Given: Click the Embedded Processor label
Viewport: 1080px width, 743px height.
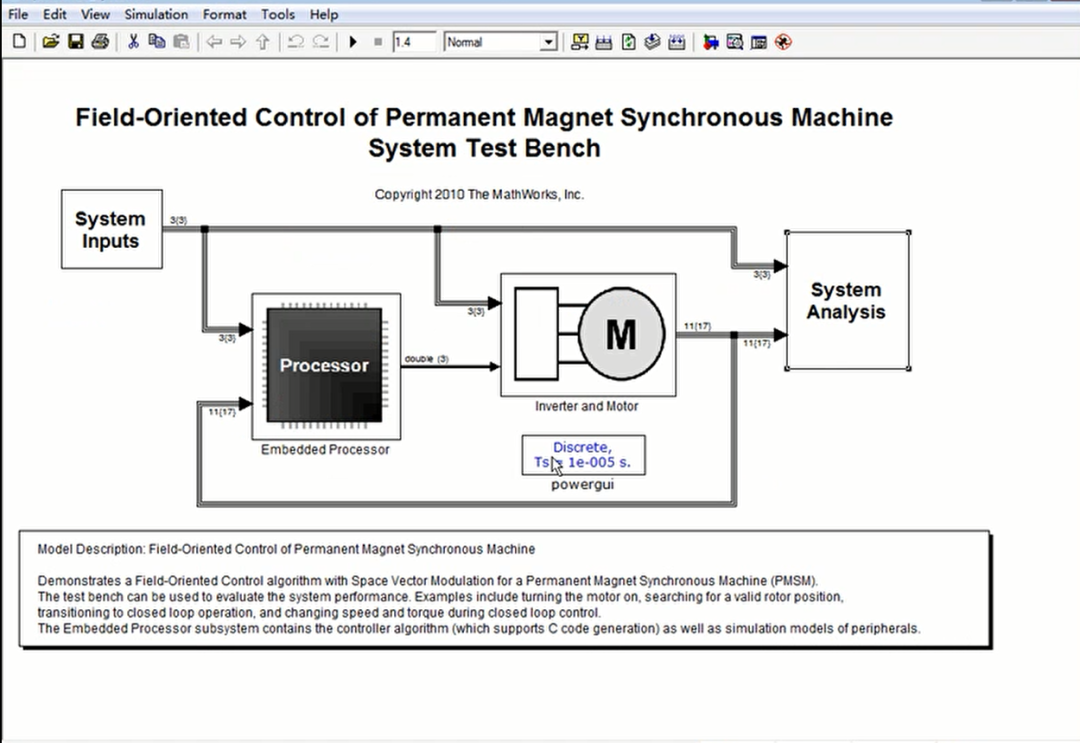Looking at the screenshot, I should (325, 450).
